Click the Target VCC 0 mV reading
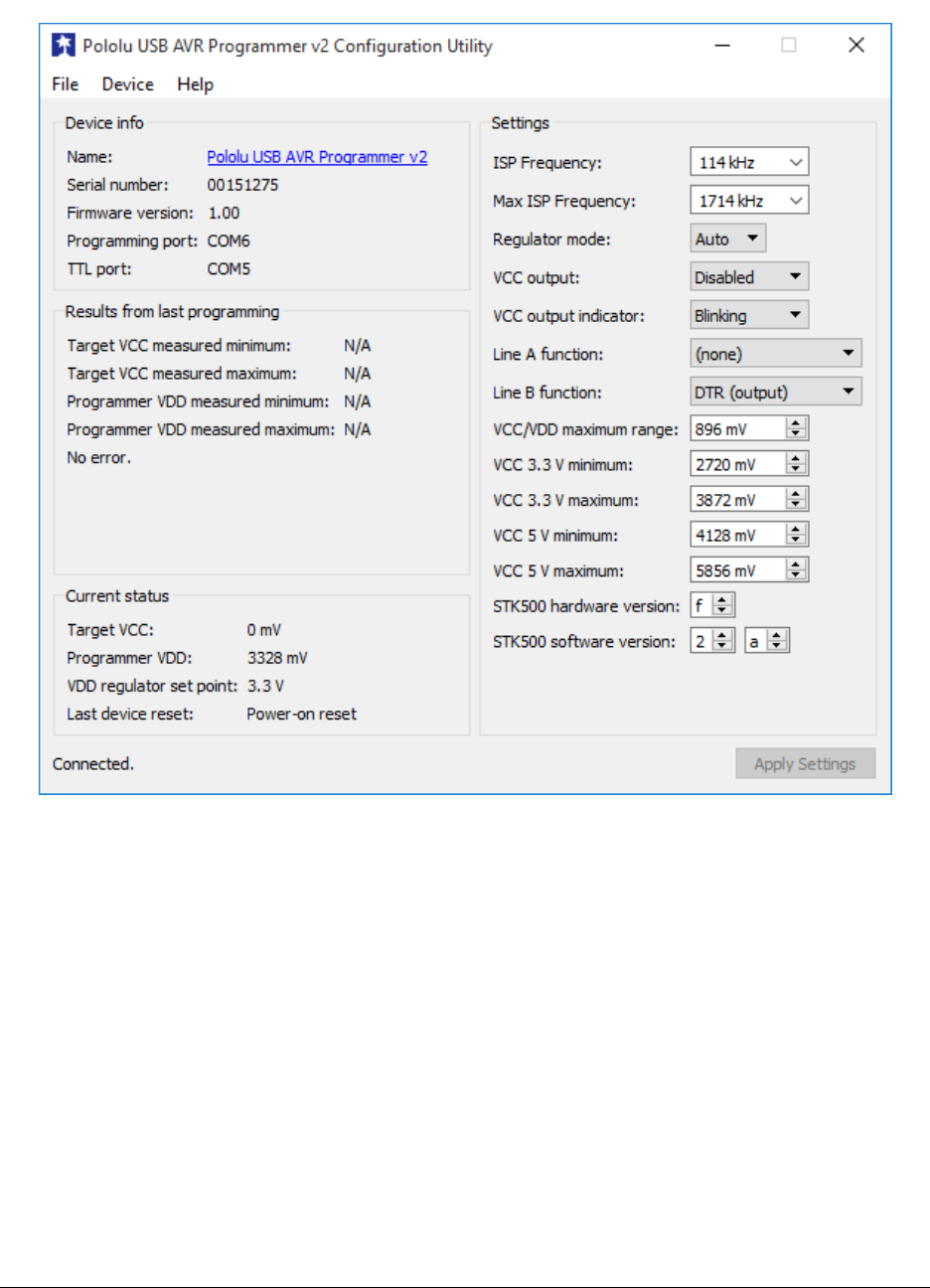Screen dimensions: 930x1288 click(264, 630)
